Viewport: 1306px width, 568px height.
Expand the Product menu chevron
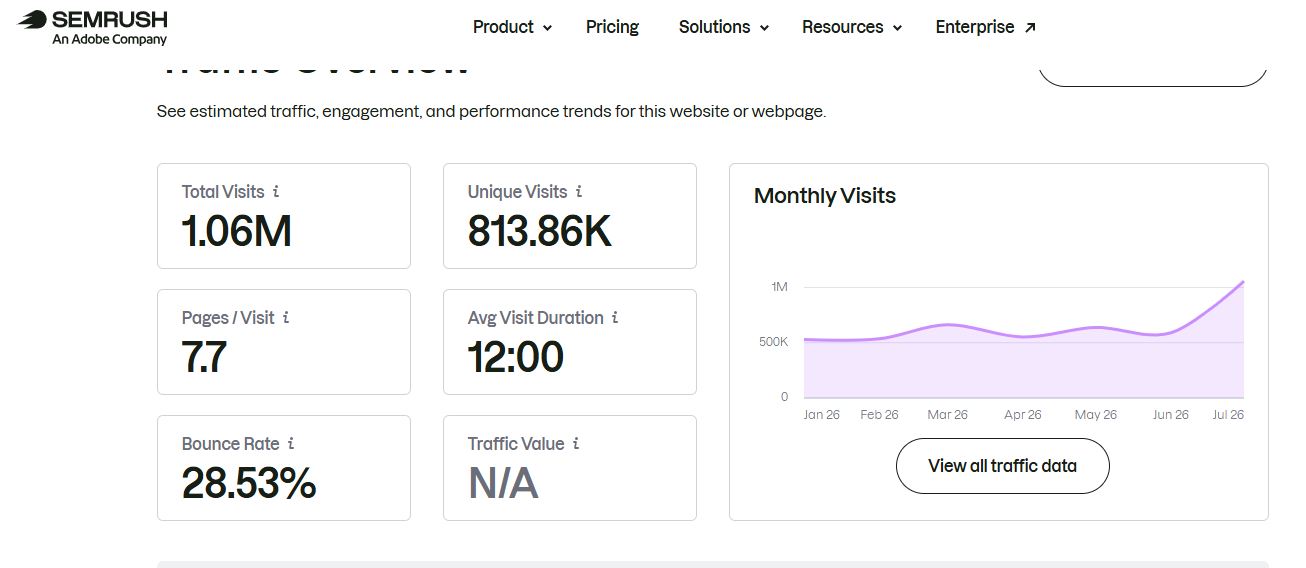(547, 28)
